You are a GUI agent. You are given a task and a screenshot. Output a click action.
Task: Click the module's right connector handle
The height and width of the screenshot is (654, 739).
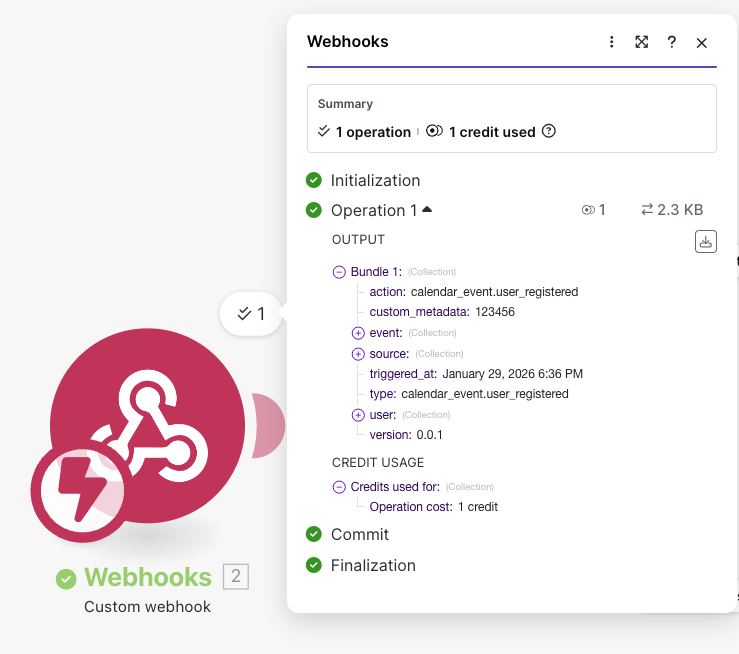269,426
